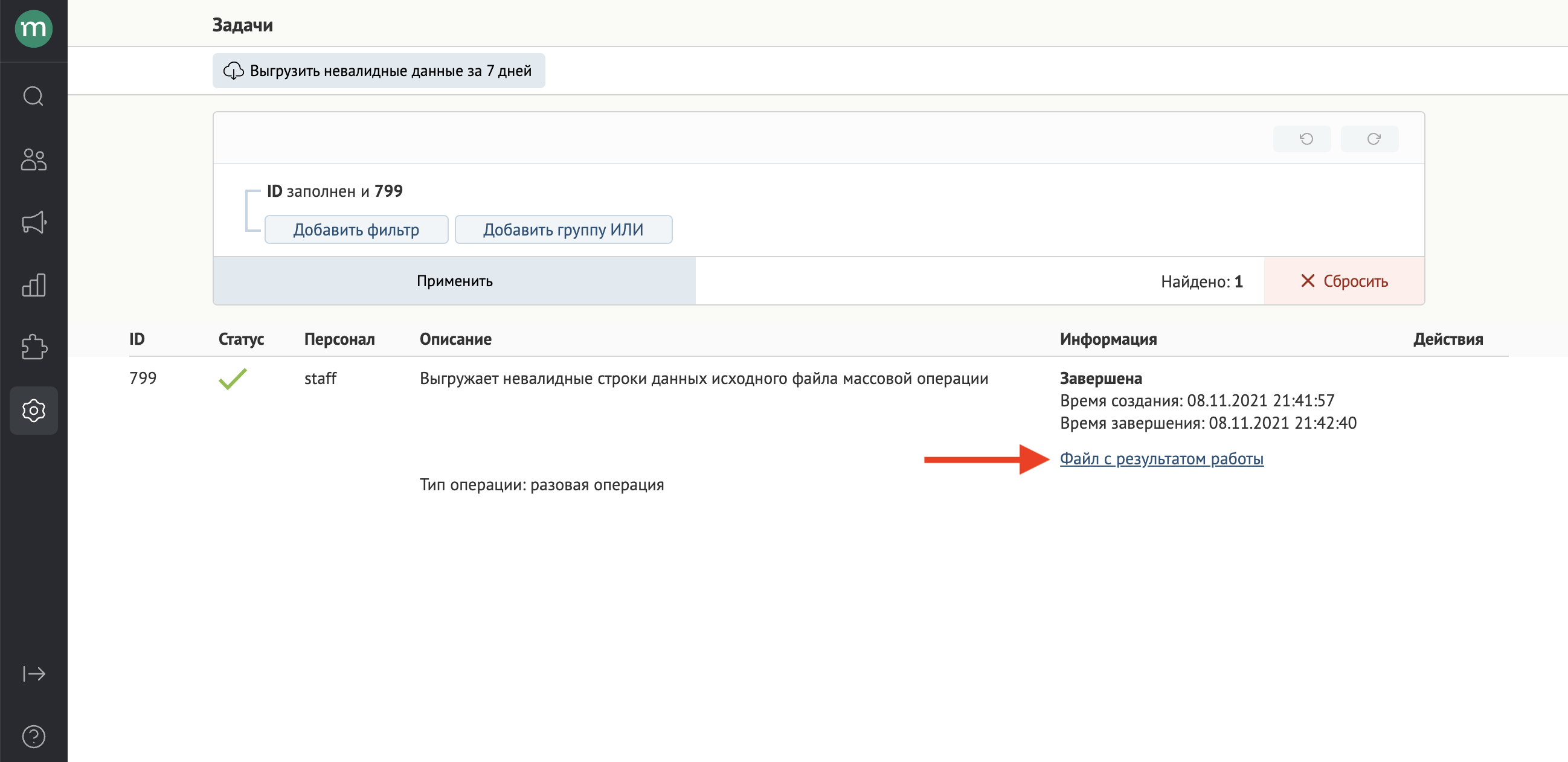Click the ID заполнен и 799 filter
The height and width of the screenshot is (762, 1568).
[335, 191]
